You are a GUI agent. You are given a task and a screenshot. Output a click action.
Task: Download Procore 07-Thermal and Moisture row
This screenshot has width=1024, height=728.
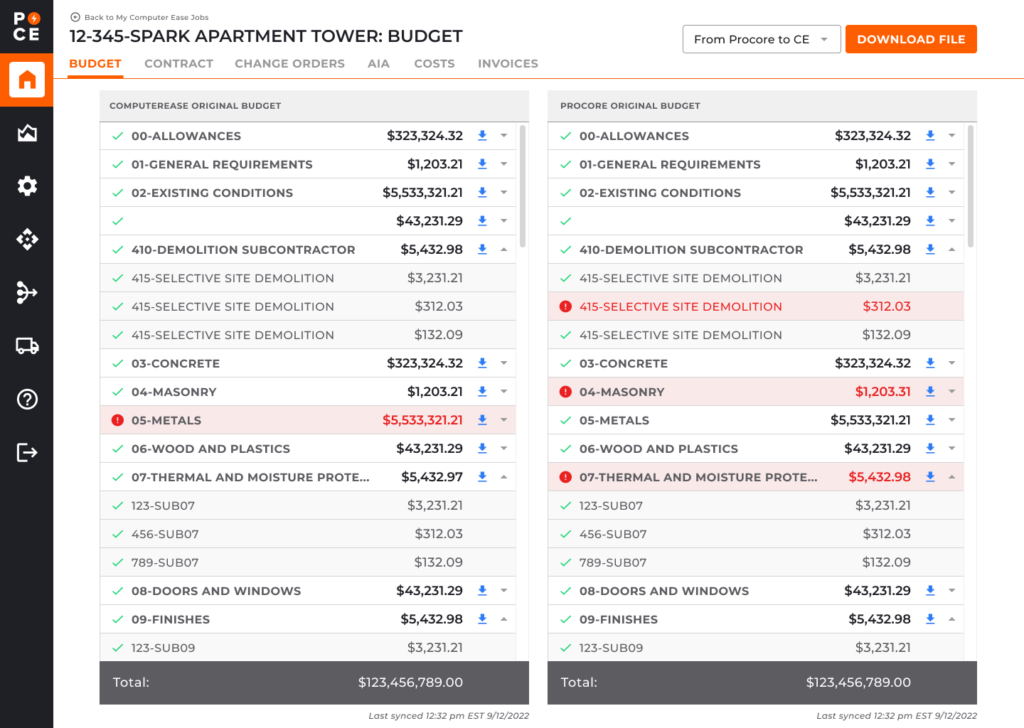pyautogui.click(x=930, y=477)
